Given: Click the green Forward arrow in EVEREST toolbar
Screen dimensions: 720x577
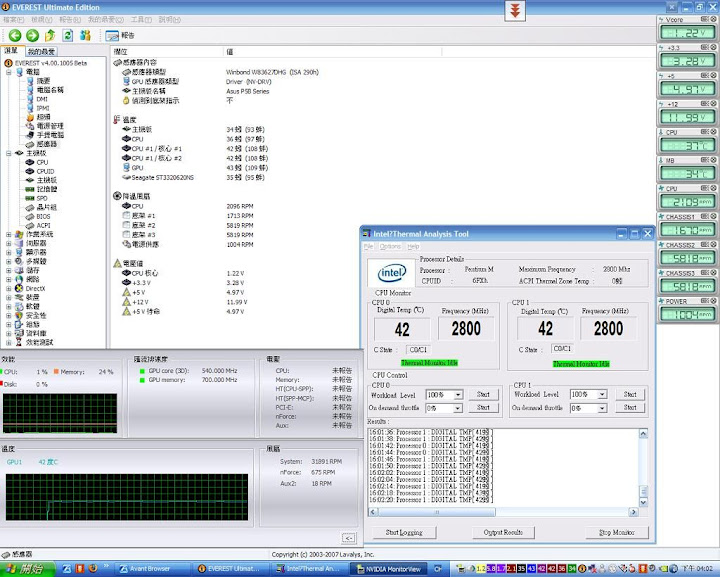Looking at the screenshot, I should coord(32,35).
